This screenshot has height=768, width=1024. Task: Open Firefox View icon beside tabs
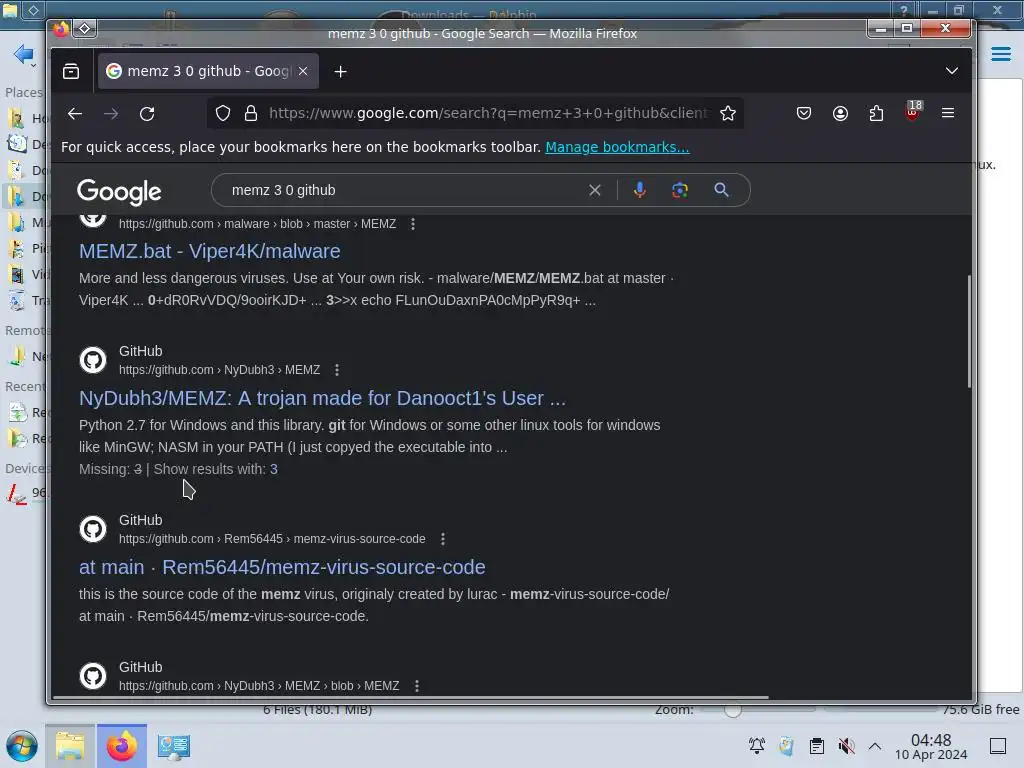(x=71, y=71)
